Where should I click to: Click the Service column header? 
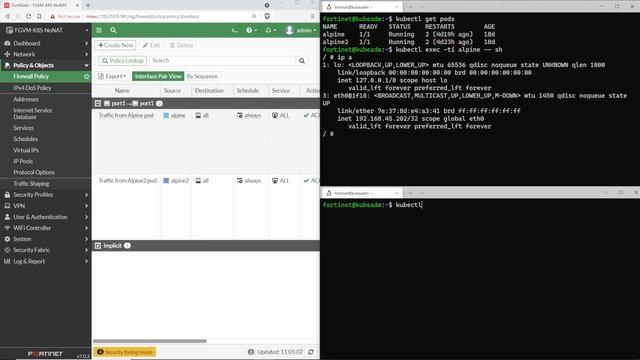click(281, 91)
